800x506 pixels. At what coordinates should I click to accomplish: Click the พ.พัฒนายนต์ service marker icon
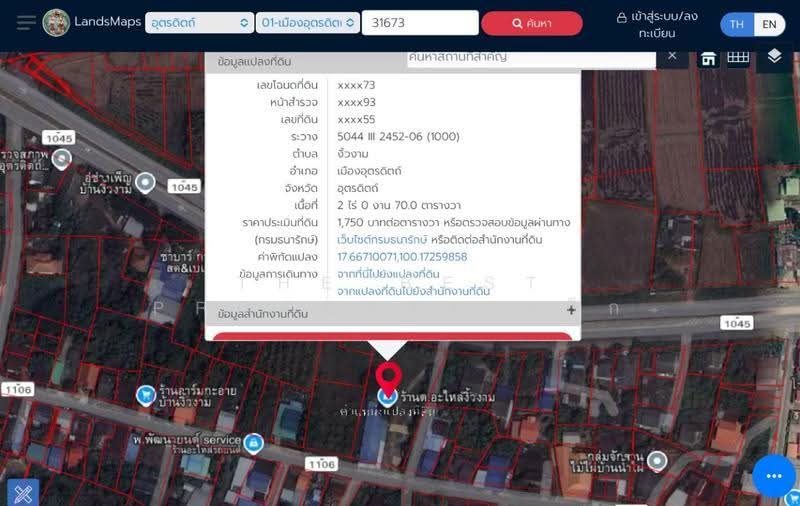tap(254, 443)
